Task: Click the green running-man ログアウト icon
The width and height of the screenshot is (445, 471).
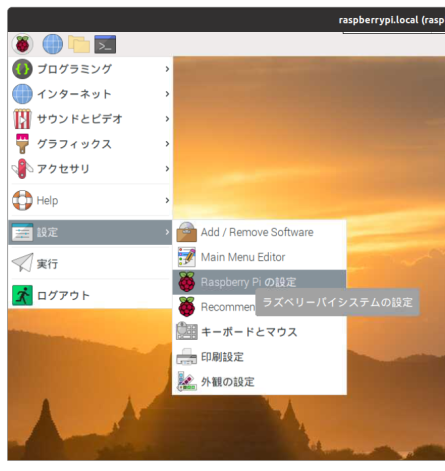Action: point(22,295)
